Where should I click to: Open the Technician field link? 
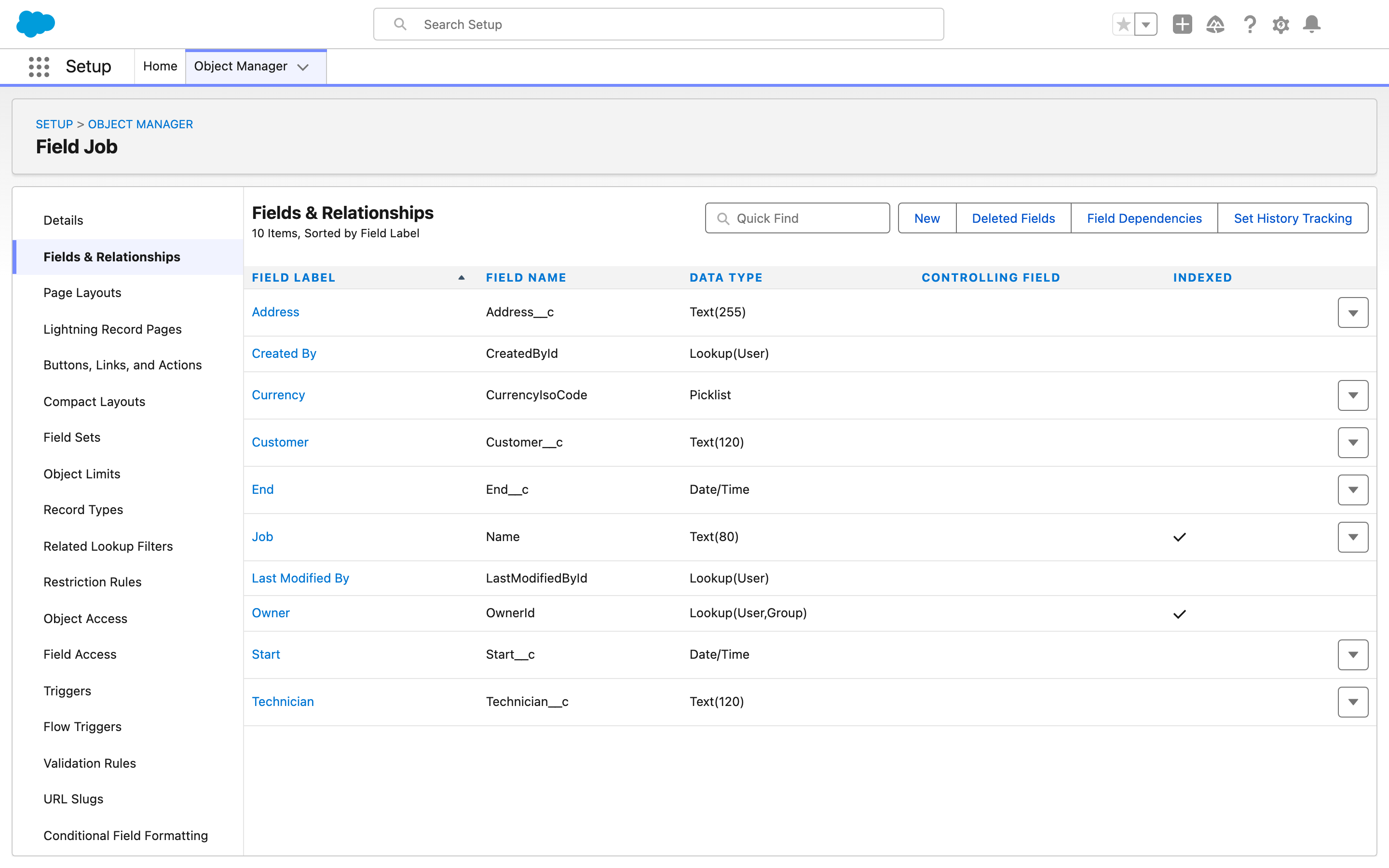tap(283, 702)
